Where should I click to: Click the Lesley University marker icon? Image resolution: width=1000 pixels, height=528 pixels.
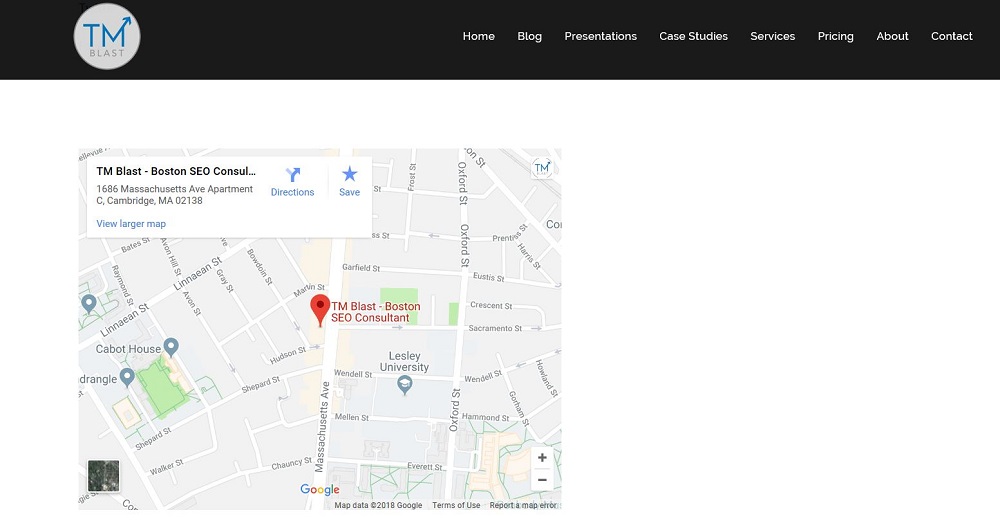[x=404, y=385]
